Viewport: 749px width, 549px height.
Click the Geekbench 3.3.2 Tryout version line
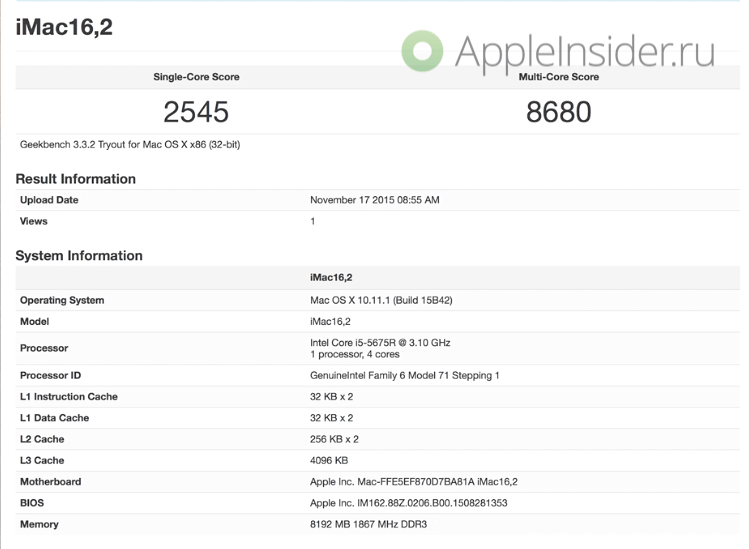130,145
